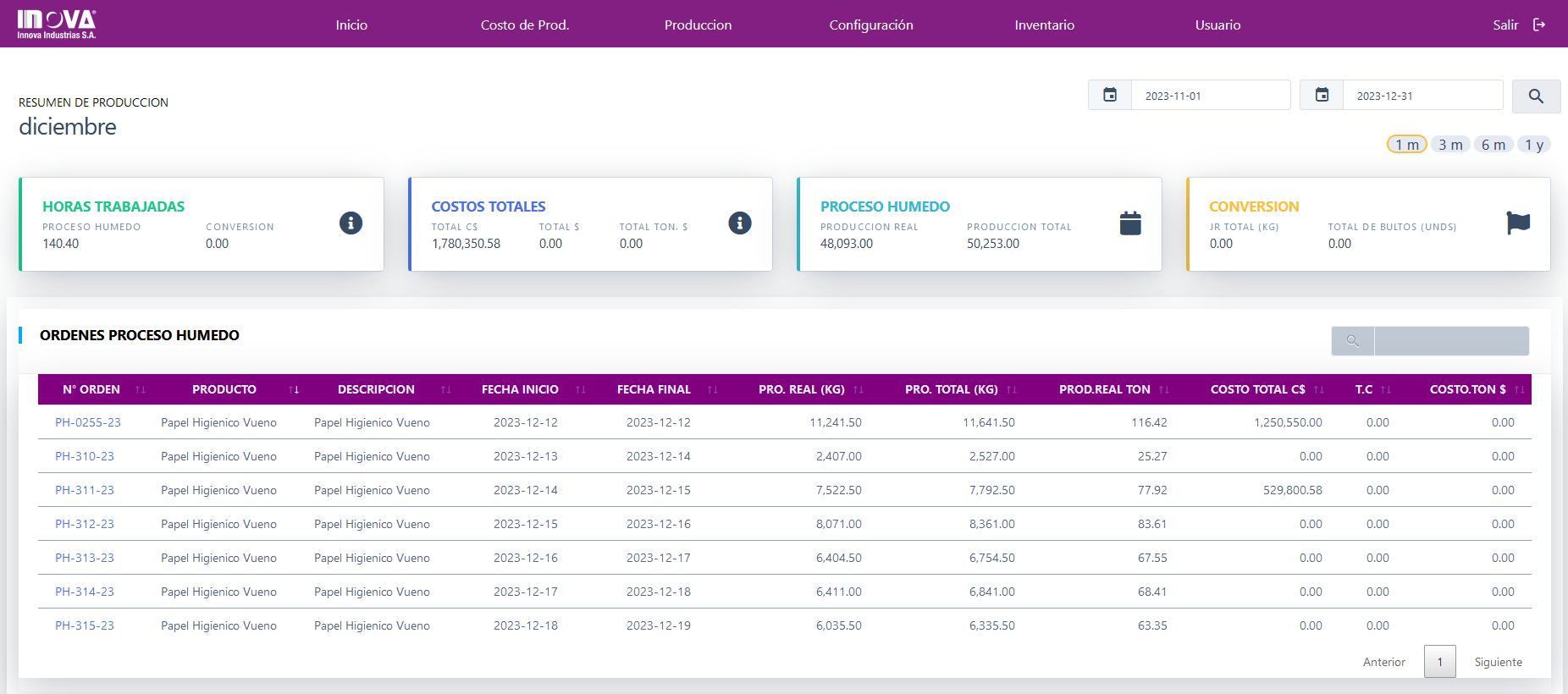Image resolution: width=1568 pixels, height=694 pixels.
Task: Sort by COSTO TOTAL C$ column
Action: point(1318,389)
